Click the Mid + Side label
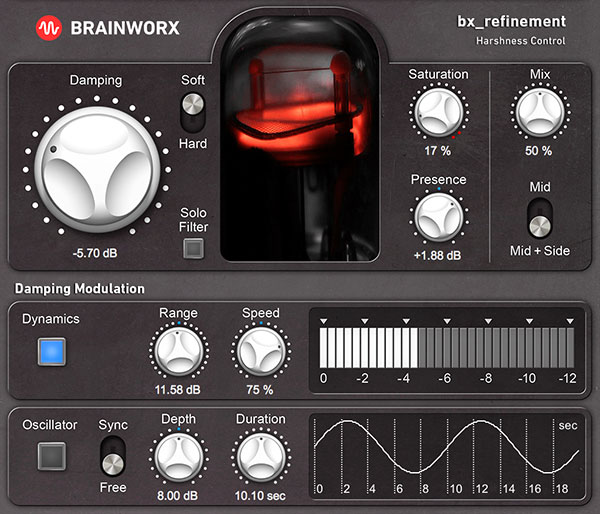The width and height of the screenshot is (600, 514). (x=540, y=251)
